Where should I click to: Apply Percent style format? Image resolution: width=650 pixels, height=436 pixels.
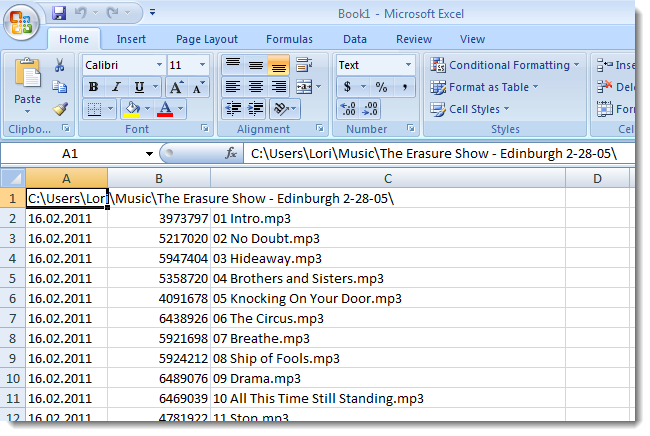(x=381, y=87)
